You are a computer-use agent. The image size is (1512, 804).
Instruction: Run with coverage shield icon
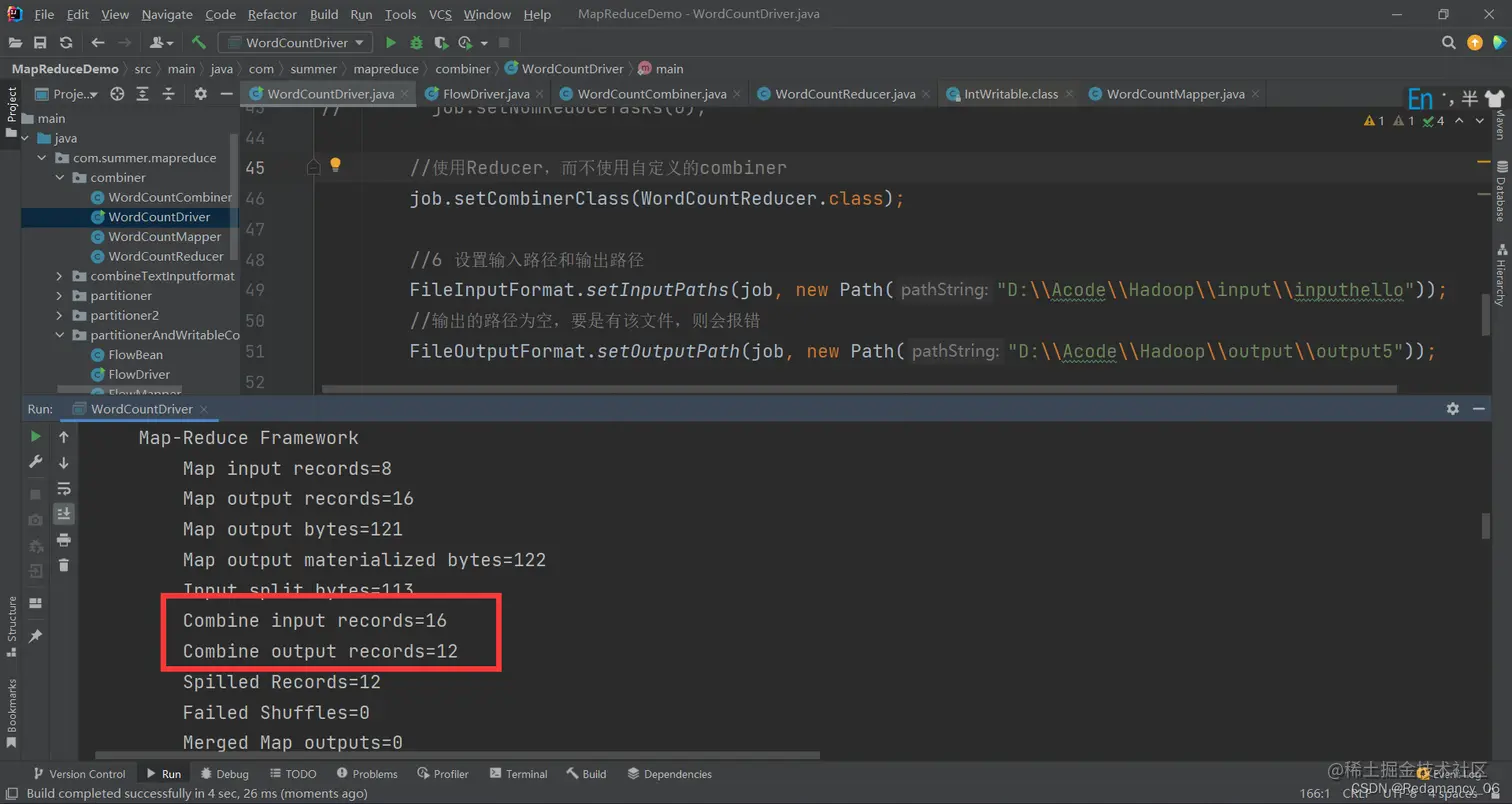coord(440,43)
